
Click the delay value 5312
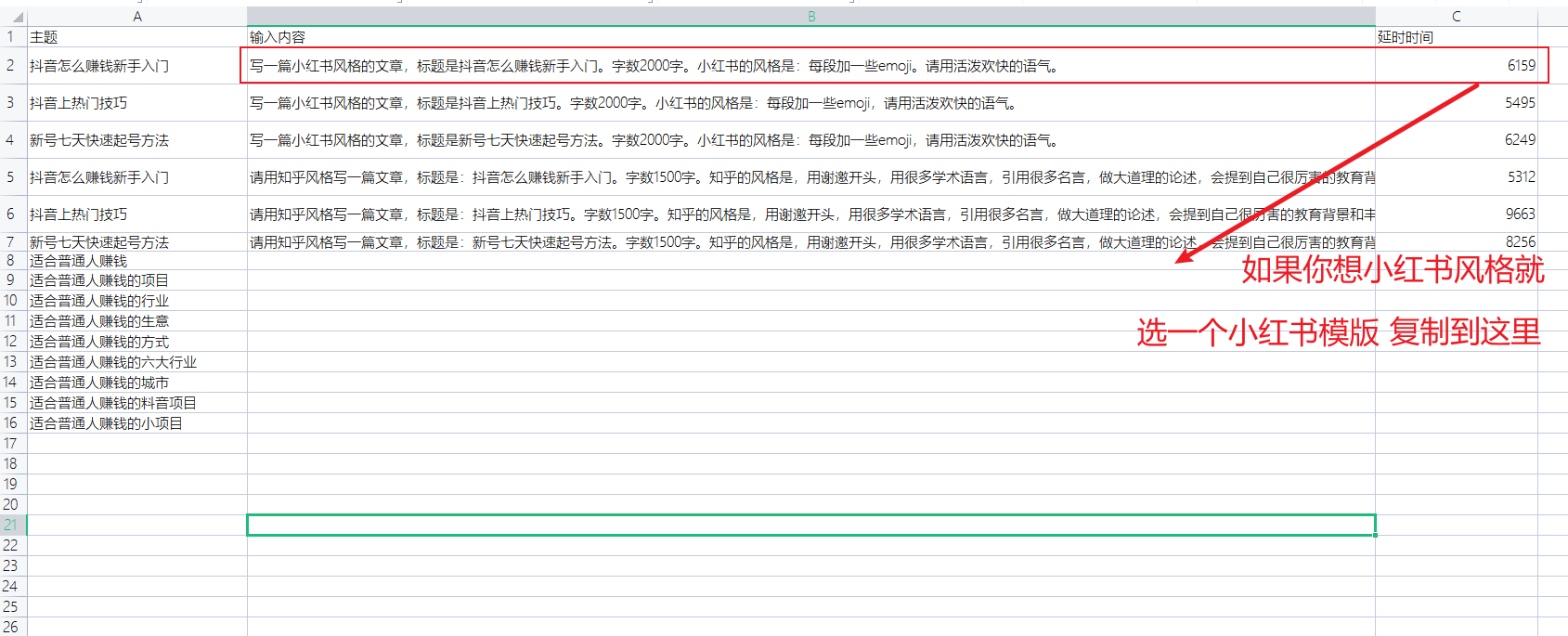click(1457, 177)
